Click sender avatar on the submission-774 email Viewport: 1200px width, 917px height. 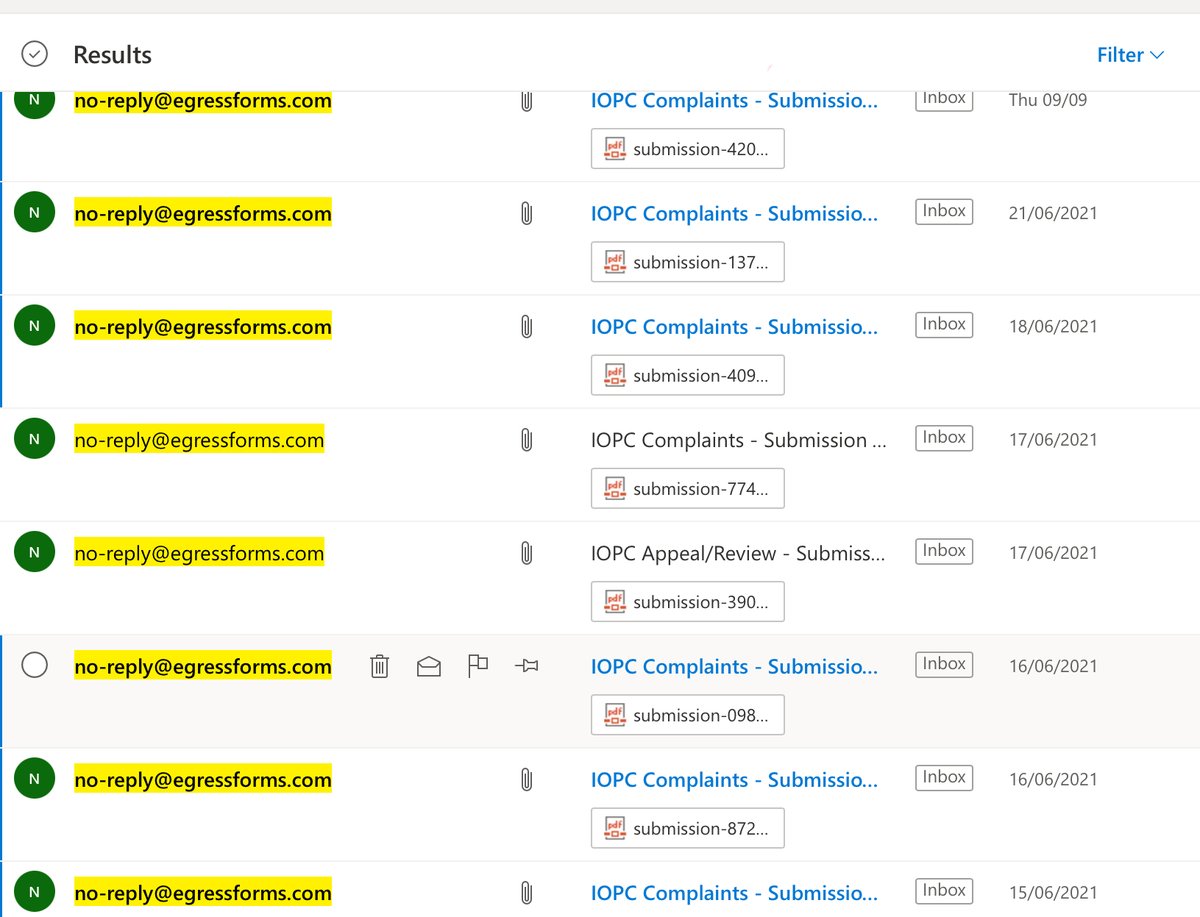click(35, 439)
